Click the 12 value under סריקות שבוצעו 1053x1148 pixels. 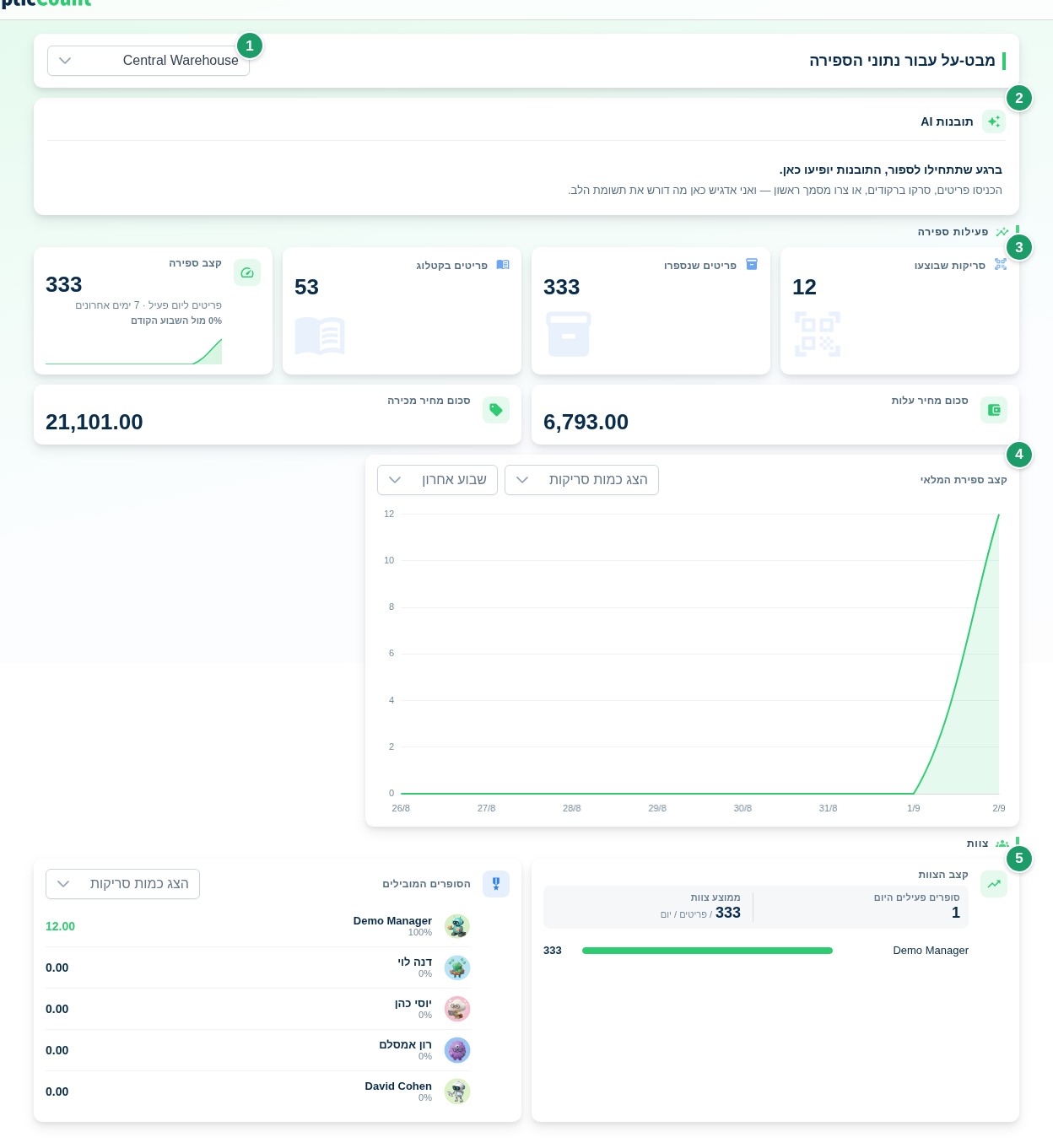click(804, 287)
